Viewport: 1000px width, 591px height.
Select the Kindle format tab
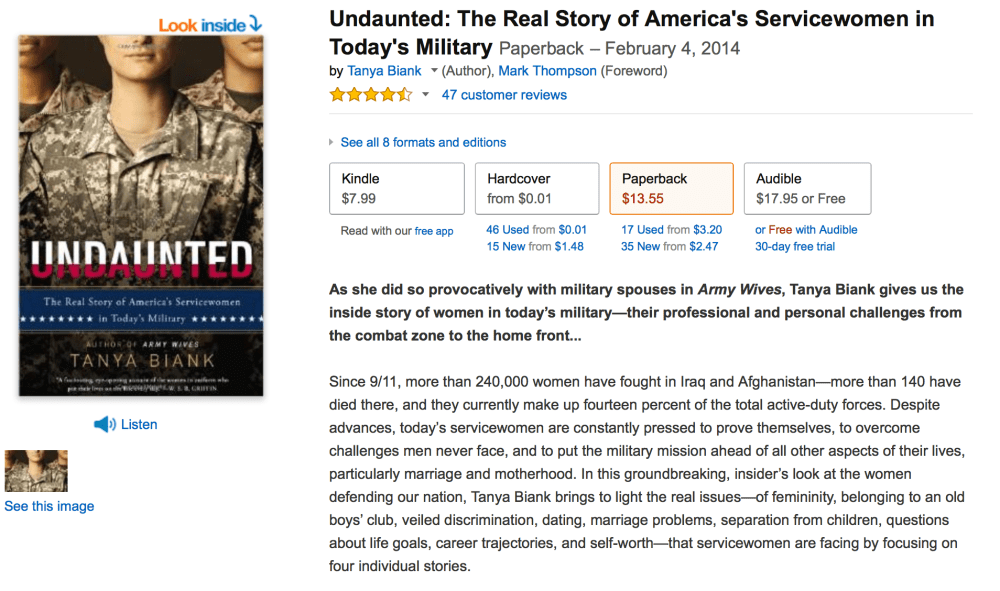(x=397, y=188)
